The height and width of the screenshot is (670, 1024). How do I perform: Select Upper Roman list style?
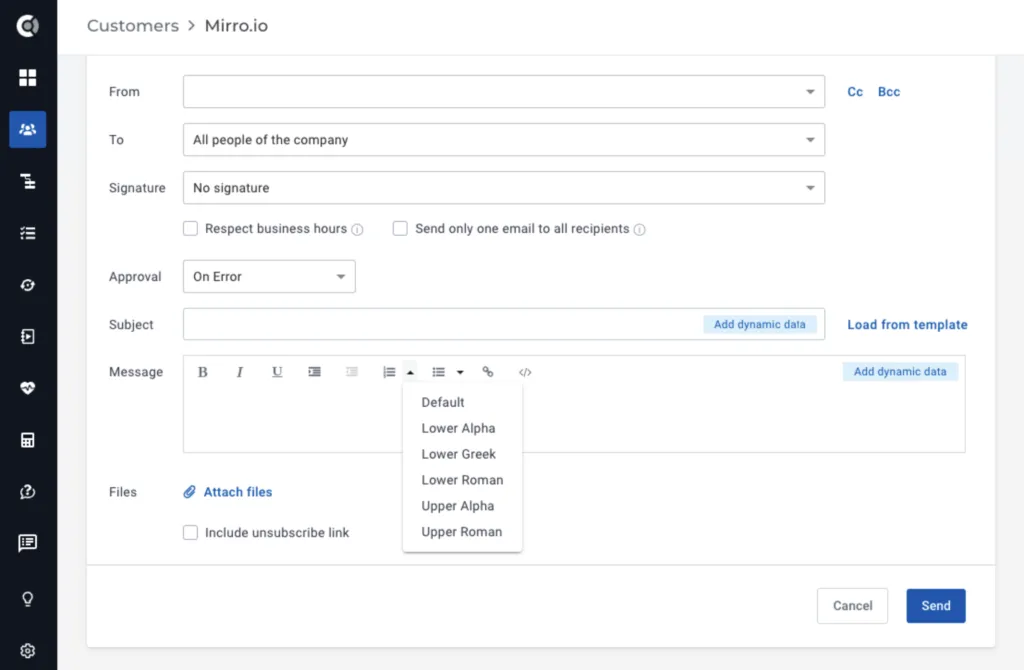(x=462, y=532)
